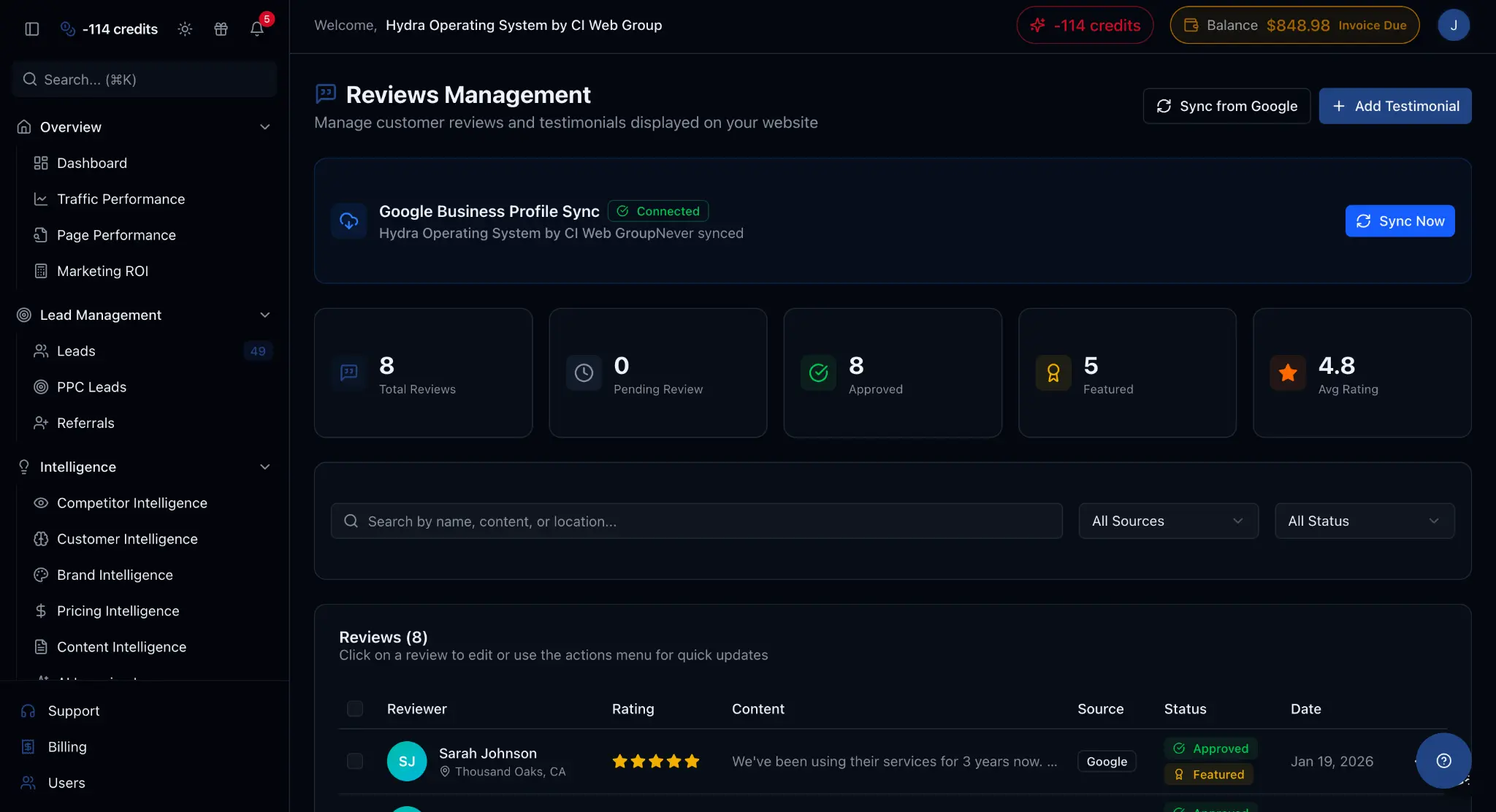Screen dimensions: 1496x812
Task: Open Traffic Performance page
Action: click(110, 199)
